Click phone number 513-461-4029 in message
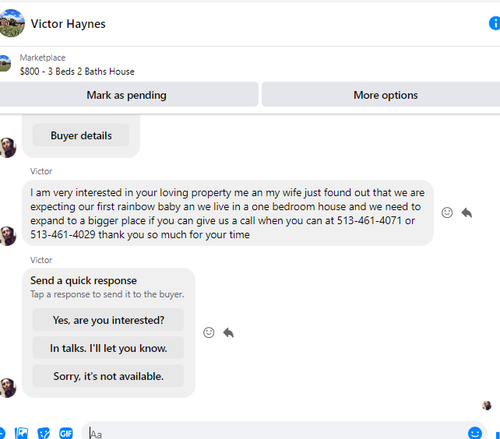 click(x=63, y=235)
